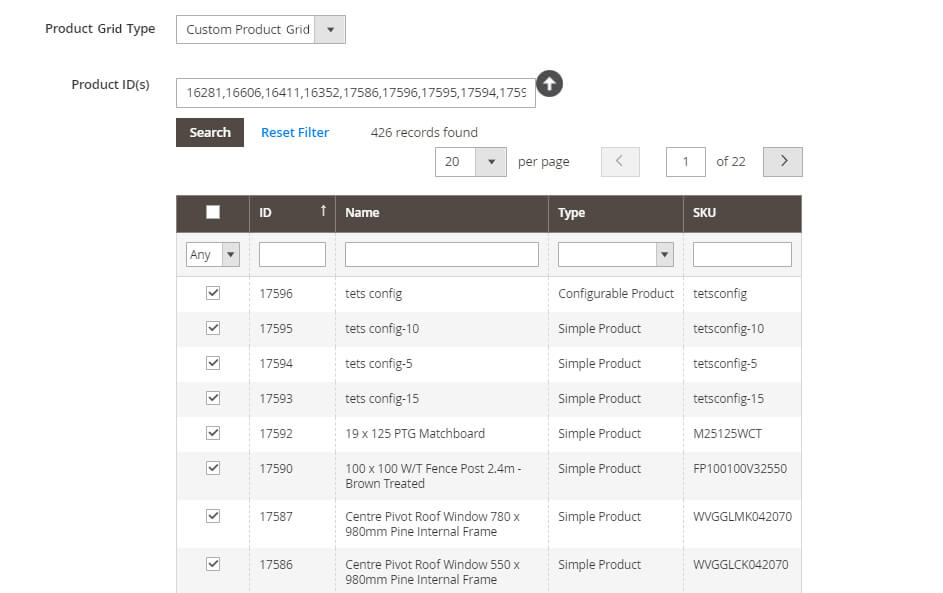Click ID cell '17587'
The width and height of the screenshot is (943, 593).
click(276, 516)
